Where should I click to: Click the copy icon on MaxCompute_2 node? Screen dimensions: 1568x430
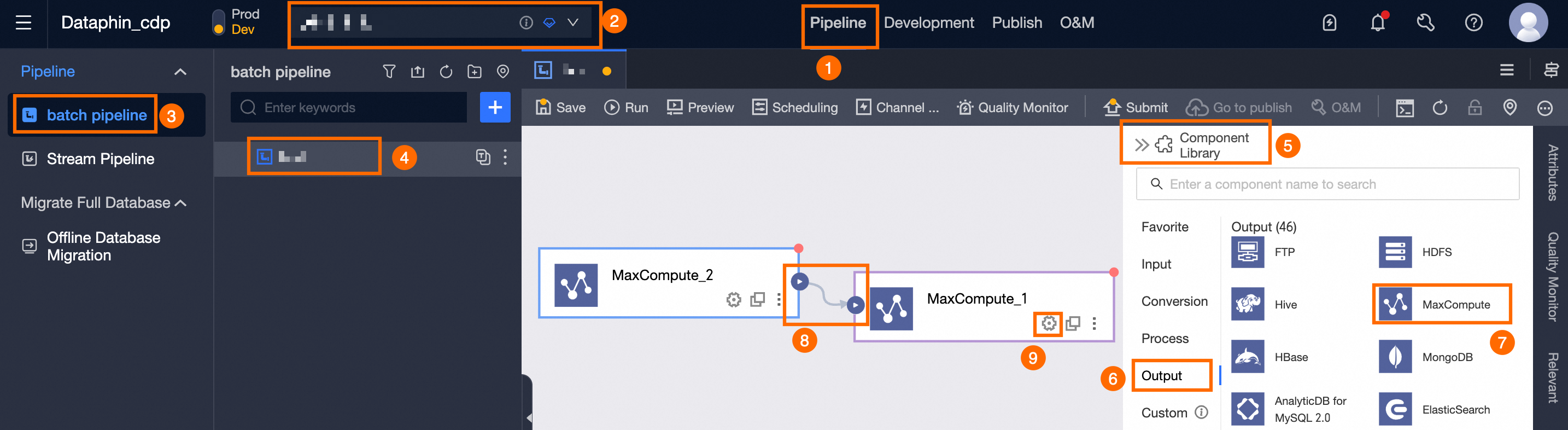click(757, 300)
